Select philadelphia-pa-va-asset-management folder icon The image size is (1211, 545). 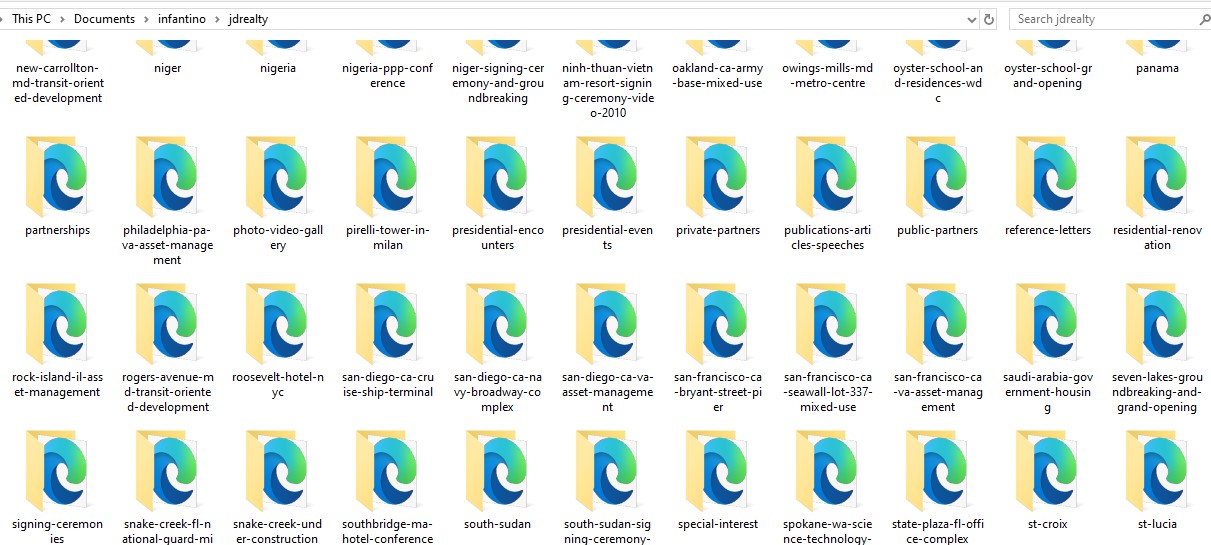point(167,177)
